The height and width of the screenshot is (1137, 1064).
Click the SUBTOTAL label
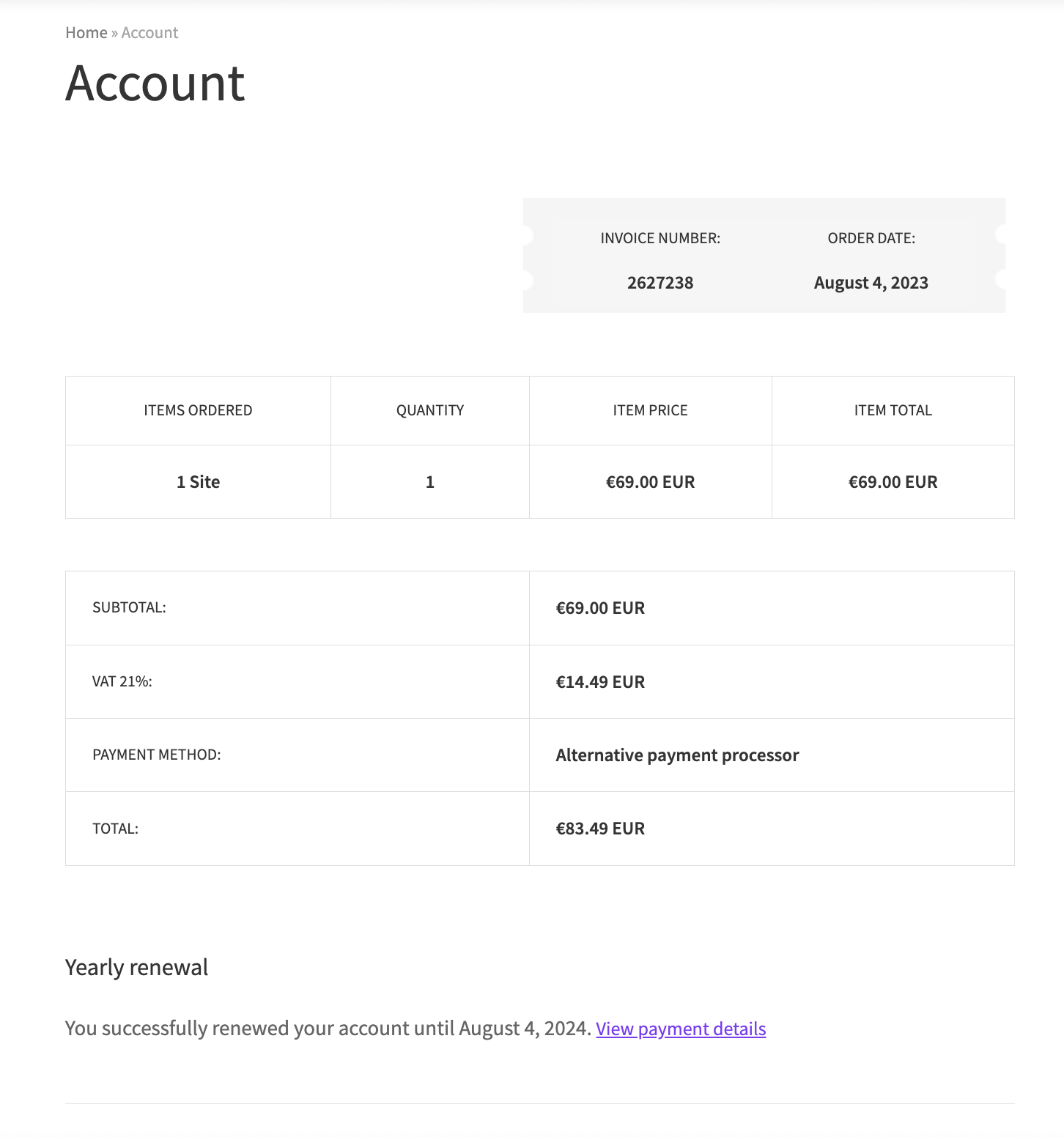click(x=129, y=607)
